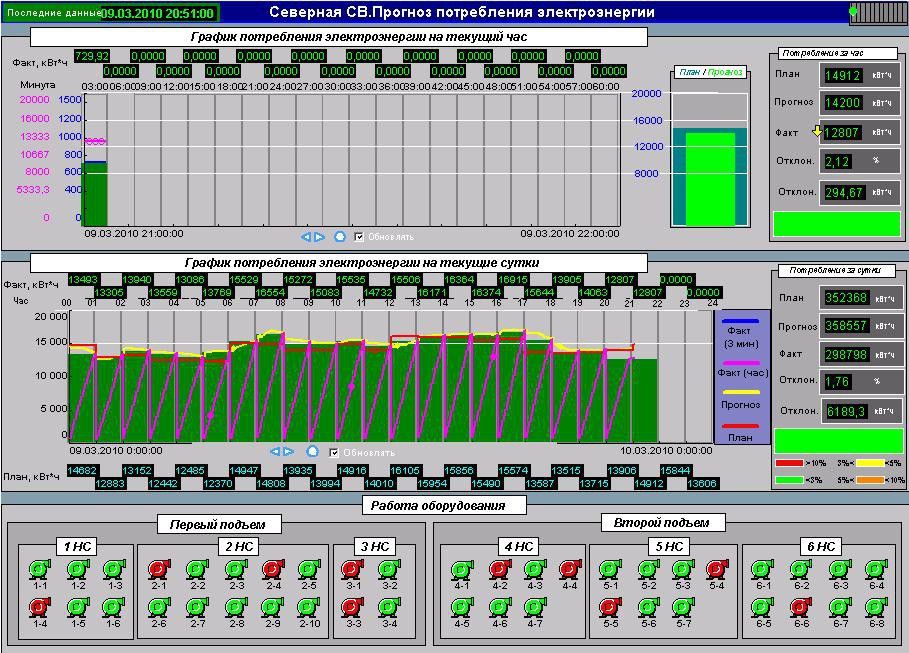The width and height of the screenshot is (909, 653).
Task: Click the Первый подъем section label
Action: click(x=218, y=524)
